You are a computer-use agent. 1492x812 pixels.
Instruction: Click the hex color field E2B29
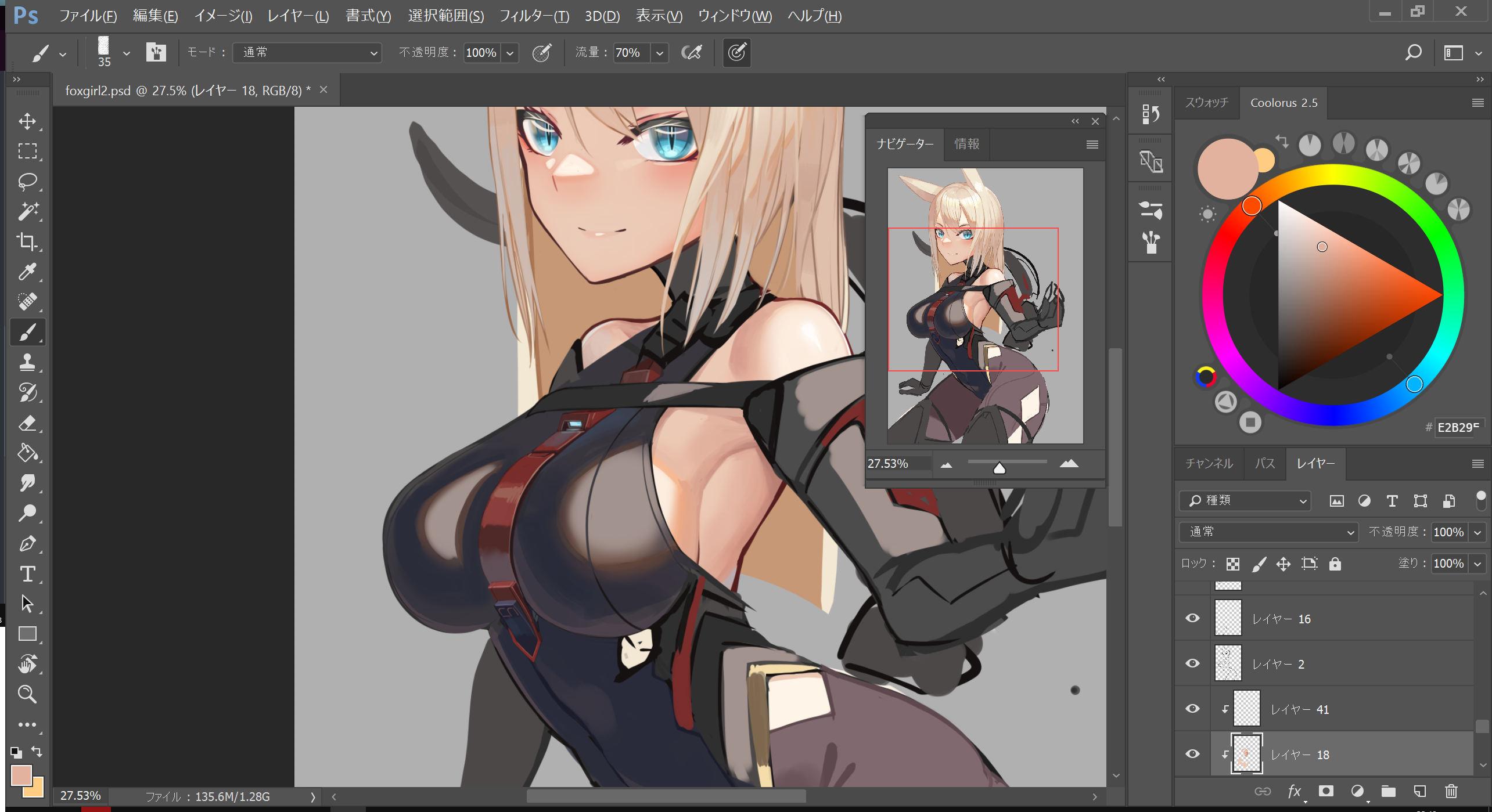(1459, 427)
